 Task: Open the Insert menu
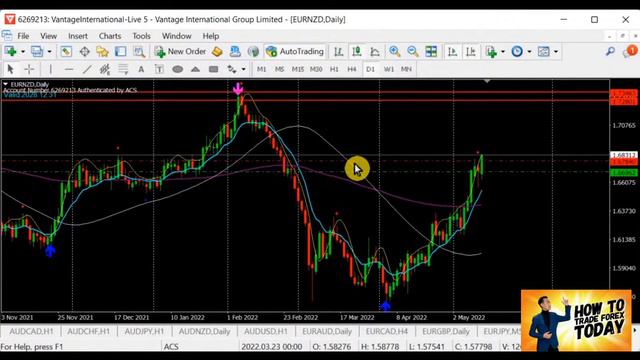tap(78, 36)
